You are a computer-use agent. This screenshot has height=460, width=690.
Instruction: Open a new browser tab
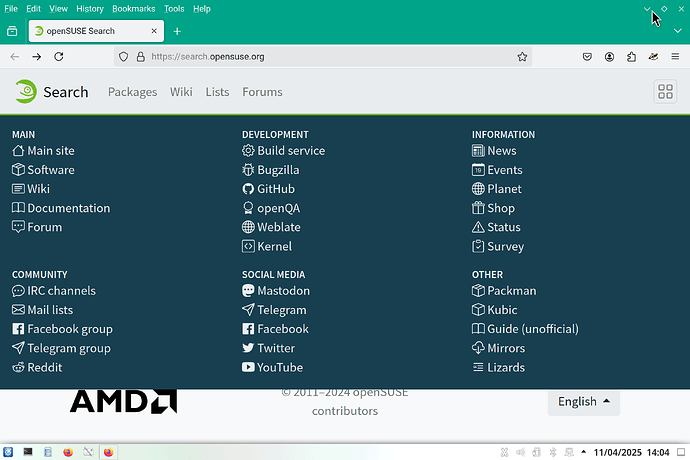tap(177, 31)
